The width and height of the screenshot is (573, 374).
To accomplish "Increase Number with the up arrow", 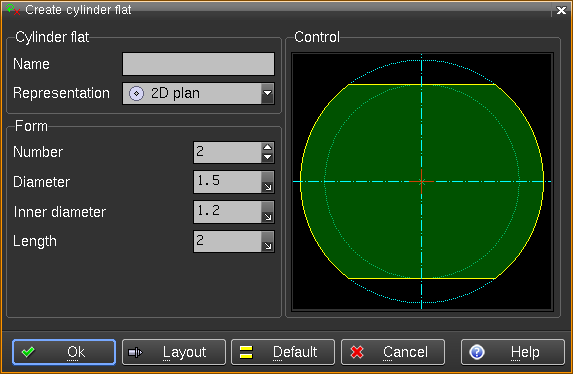I will tap(267, 147).
